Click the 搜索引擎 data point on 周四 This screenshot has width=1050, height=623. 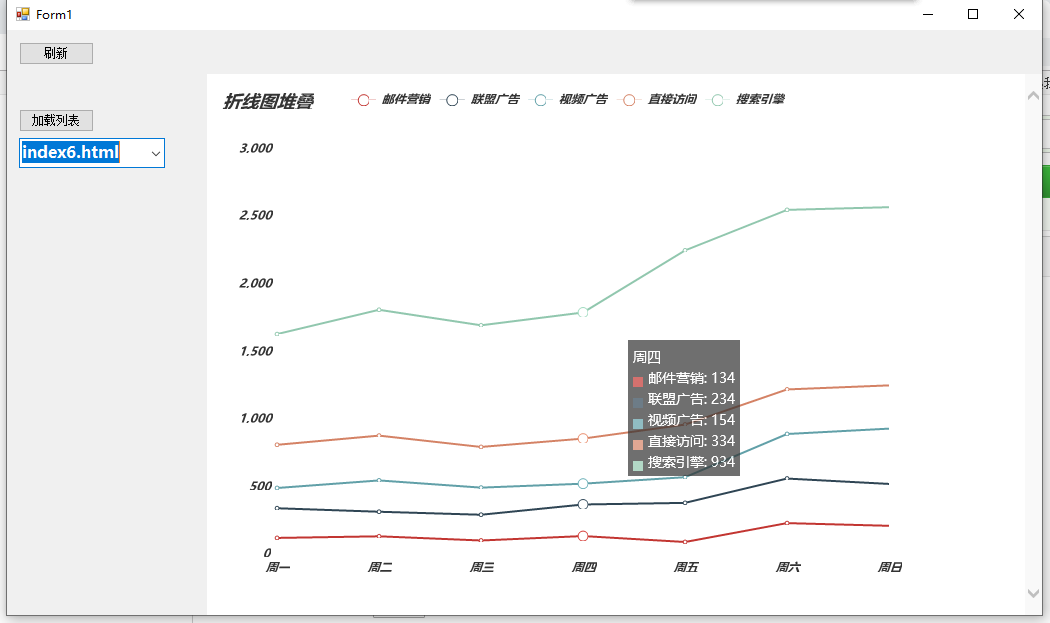tap(583, 312)
